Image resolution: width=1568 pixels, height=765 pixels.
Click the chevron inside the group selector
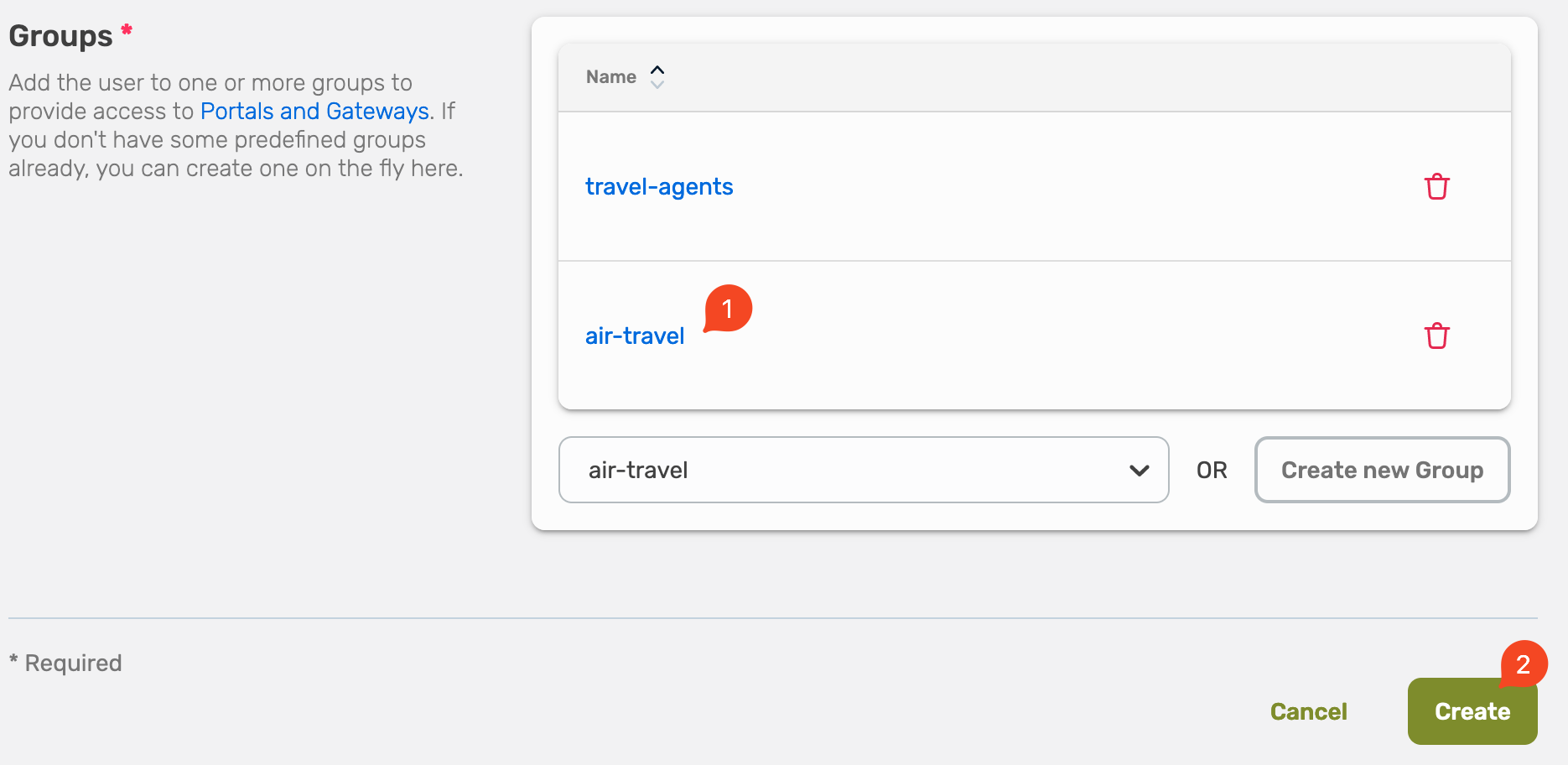tap(1139, 470)
